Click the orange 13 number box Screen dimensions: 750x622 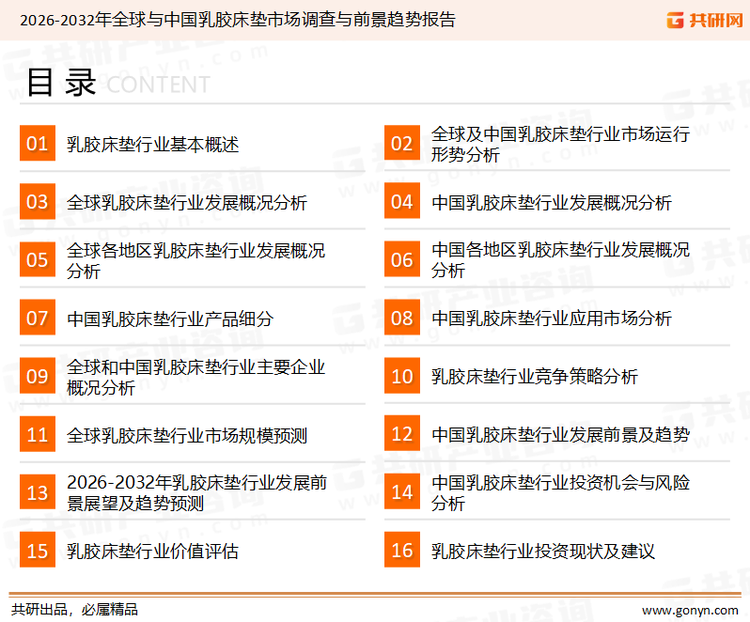click(x=37, y=492)
